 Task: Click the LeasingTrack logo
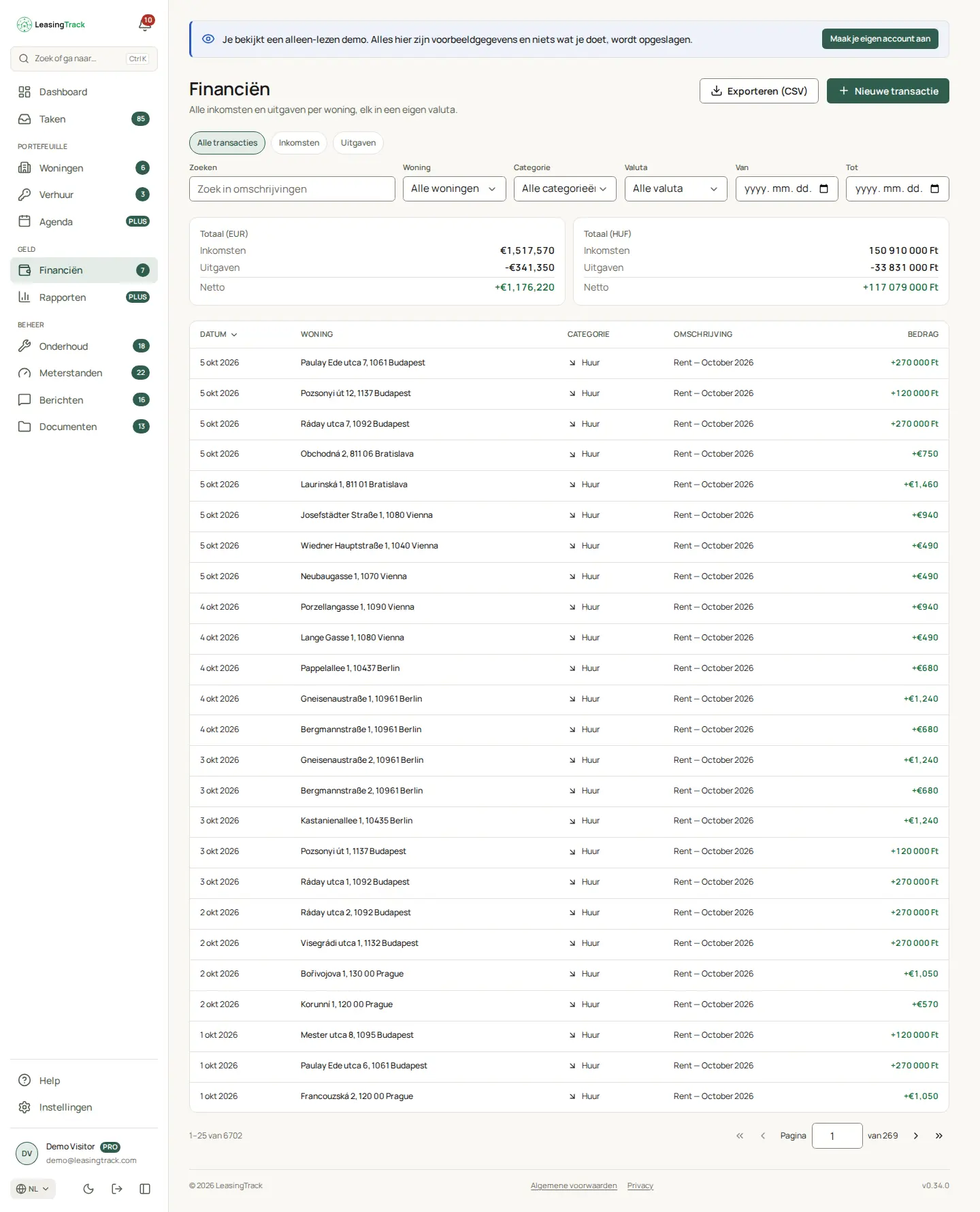click(x=51, y=24)
